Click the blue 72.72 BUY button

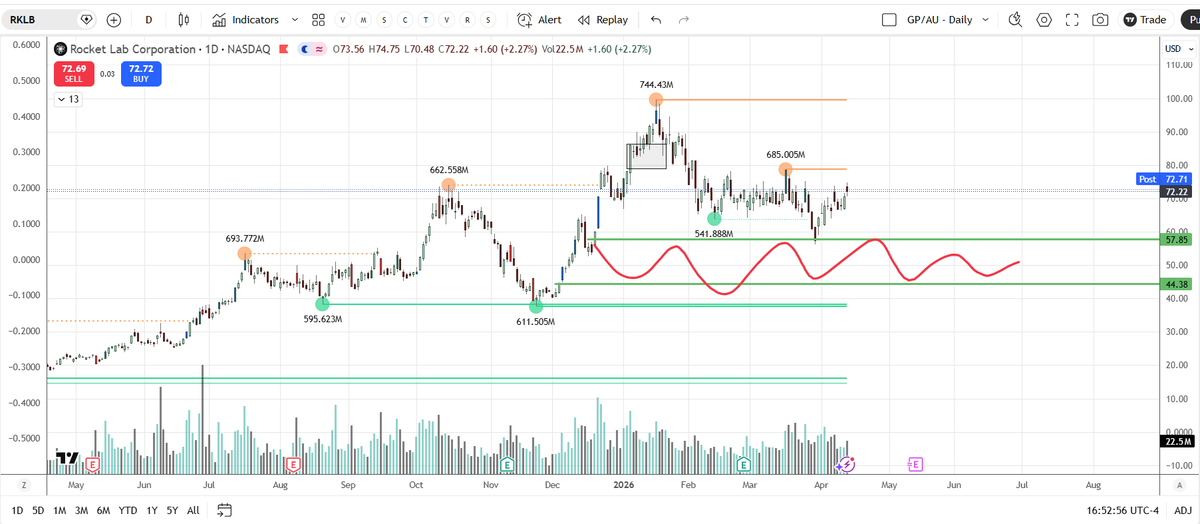(140, 74)
